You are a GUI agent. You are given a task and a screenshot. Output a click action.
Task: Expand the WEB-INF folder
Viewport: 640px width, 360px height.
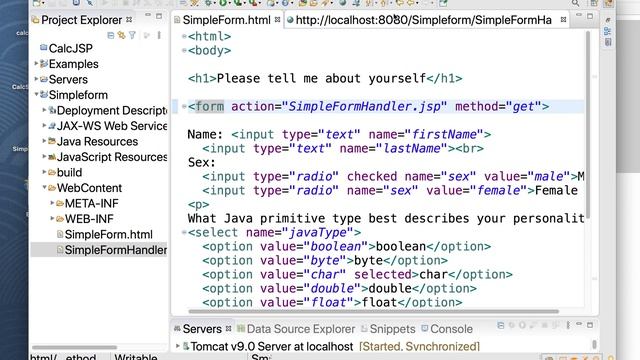click(52, 219)
